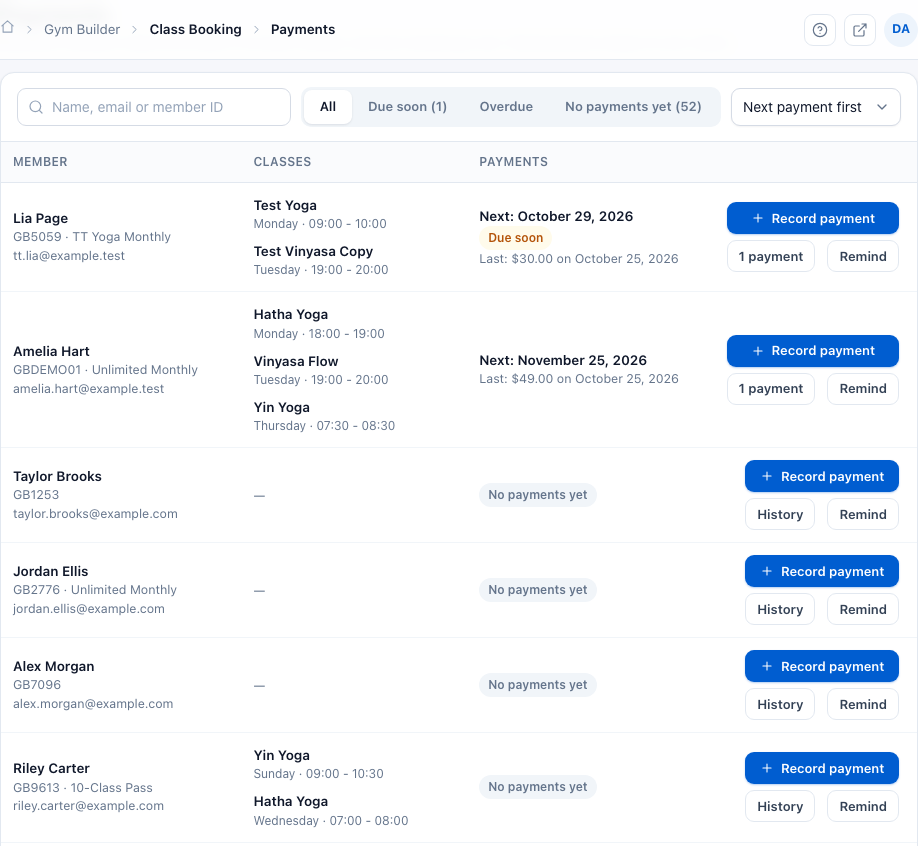Record payment for Taylor Brooks
918x846 pixels.
click(821, 477)
